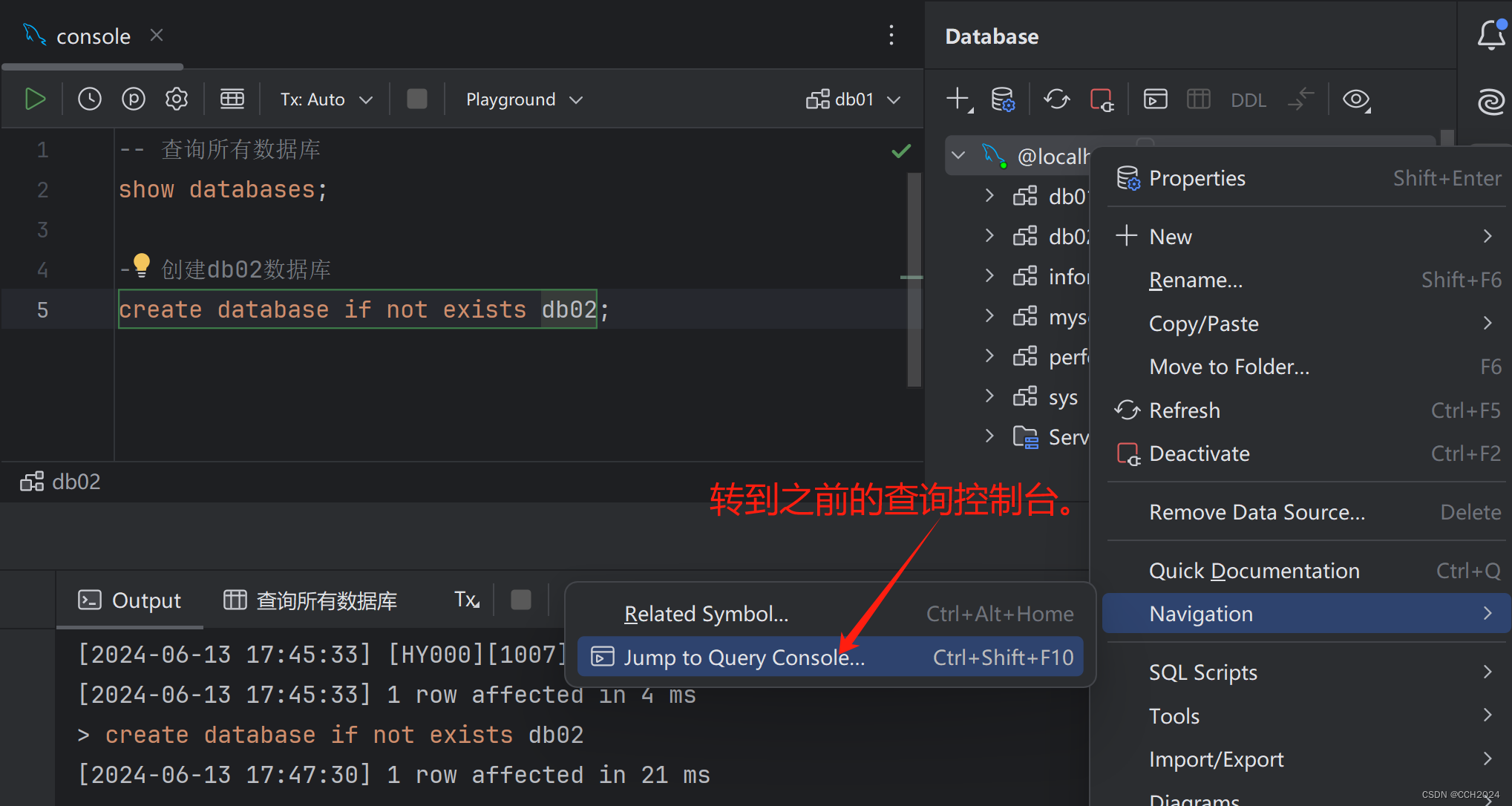Toggle the view options eye icon
This screenshot has width=1512, height=806.
[x=1356, y=99]
